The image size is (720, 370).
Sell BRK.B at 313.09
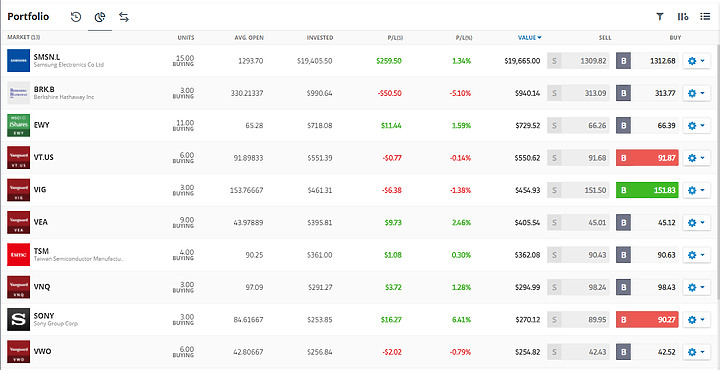pos(578,93)
